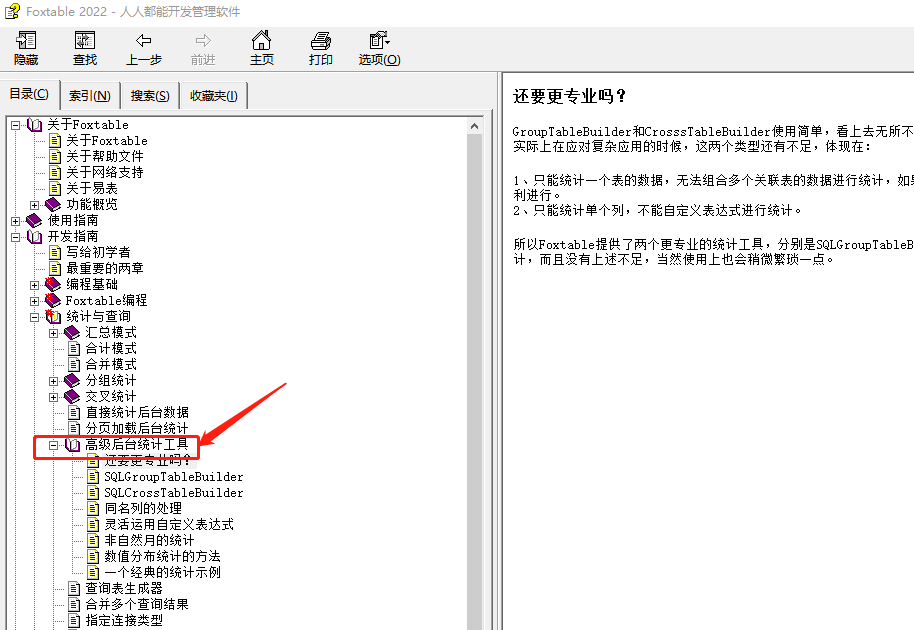Collapse the 开发指南 node
The width and height of the screenshot is (914, 630).
tap(16, 237)
